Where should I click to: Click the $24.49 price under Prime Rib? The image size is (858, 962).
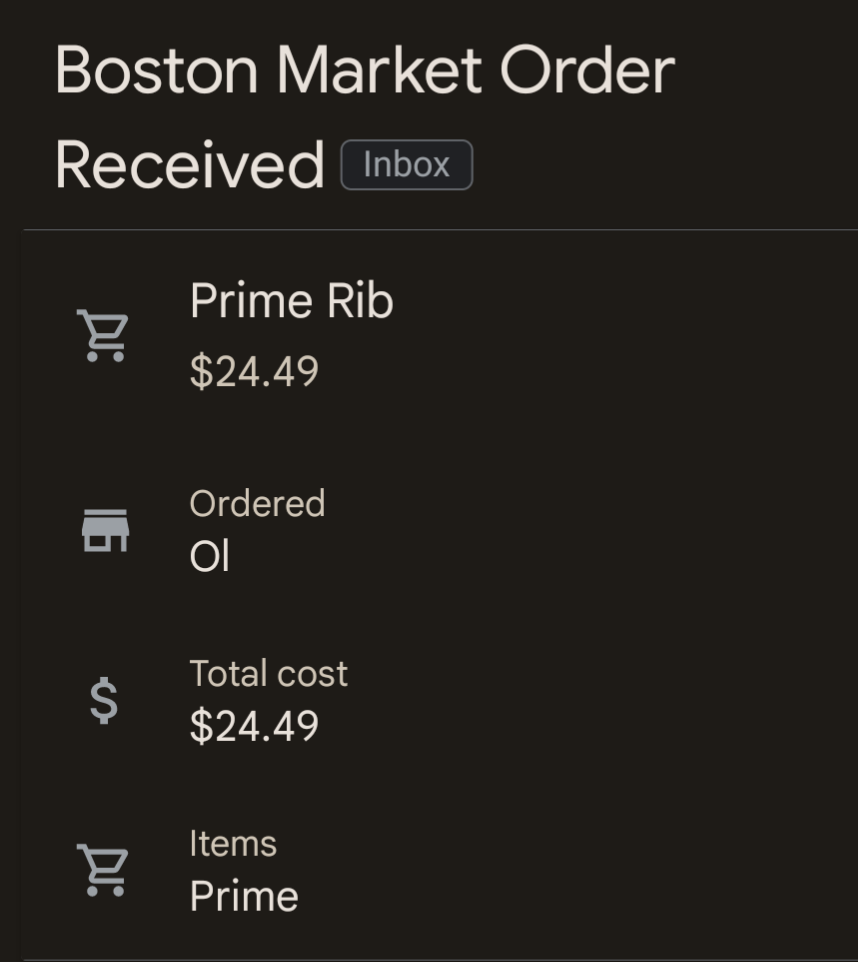(x=254, y=372)
